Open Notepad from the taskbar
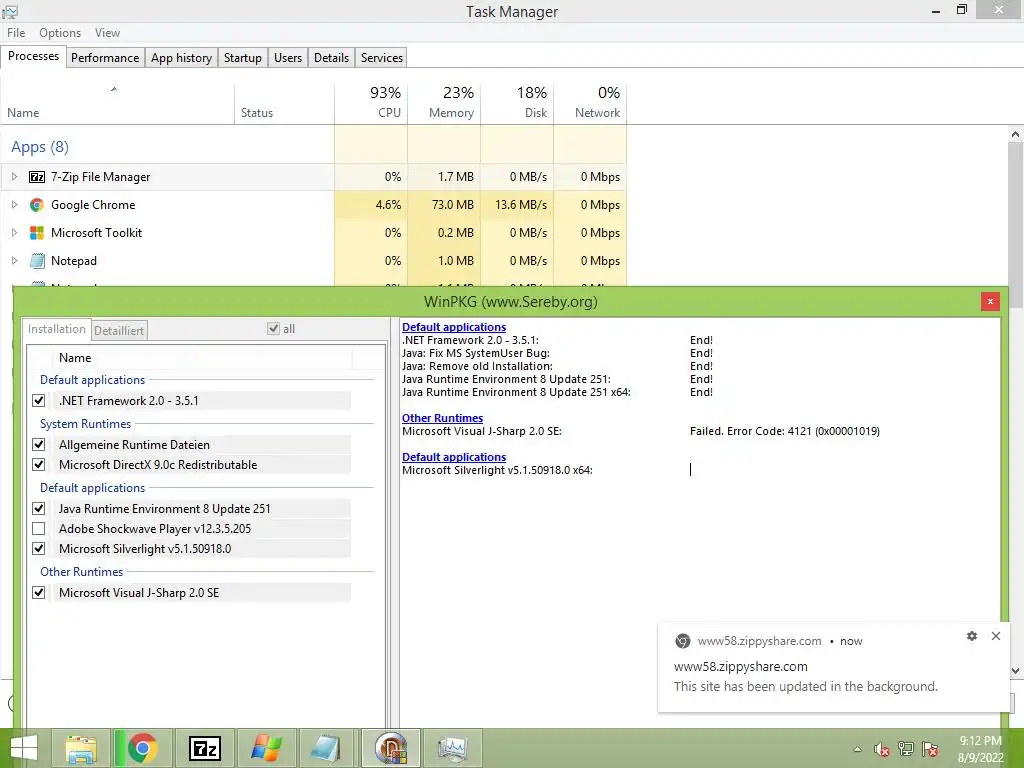Image resolution: width=1024 pixels, height=768 pixels. 327,748
